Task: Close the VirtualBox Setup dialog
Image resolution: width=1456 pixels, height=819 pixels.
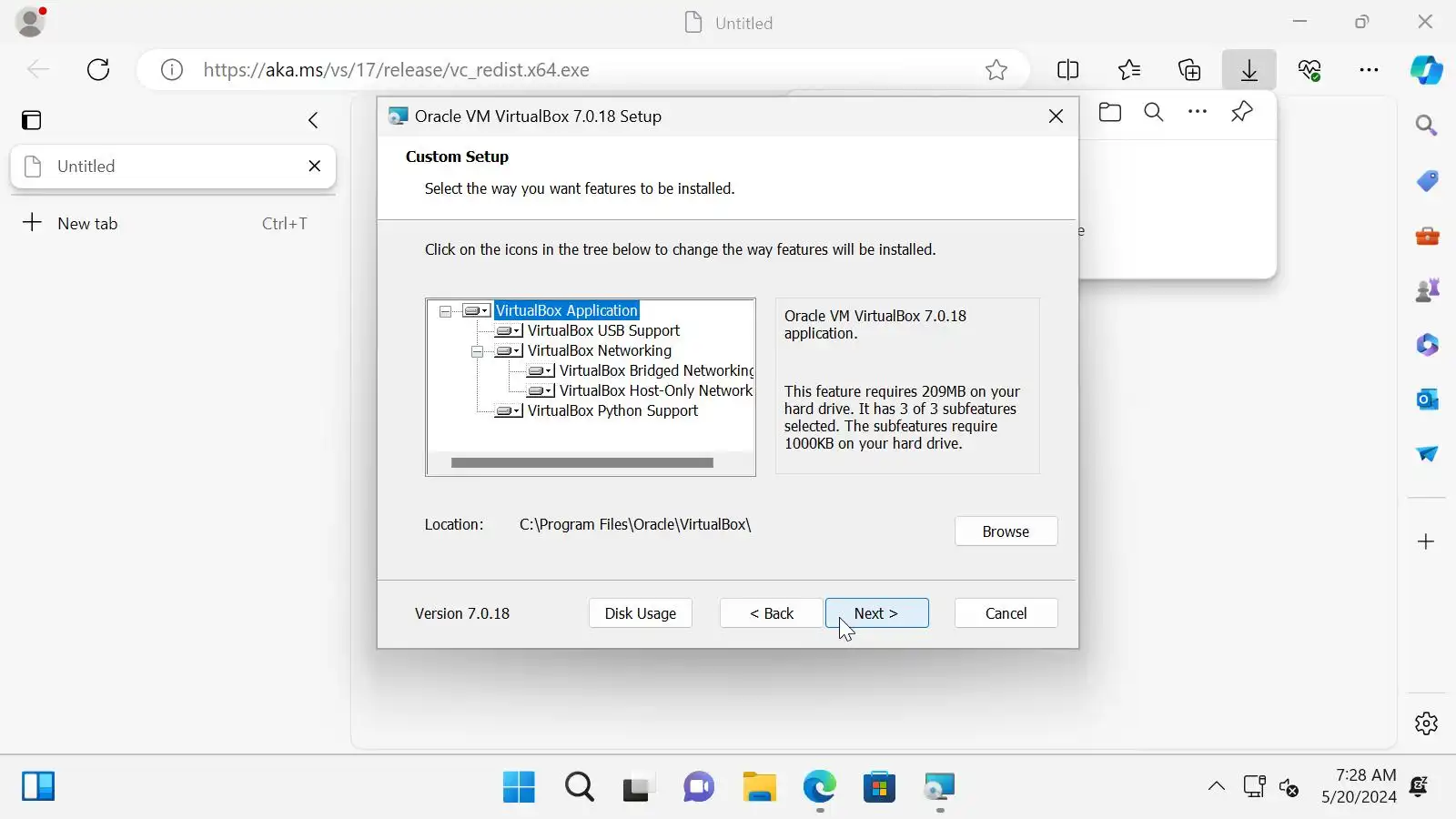Action: pos(1056,116)
